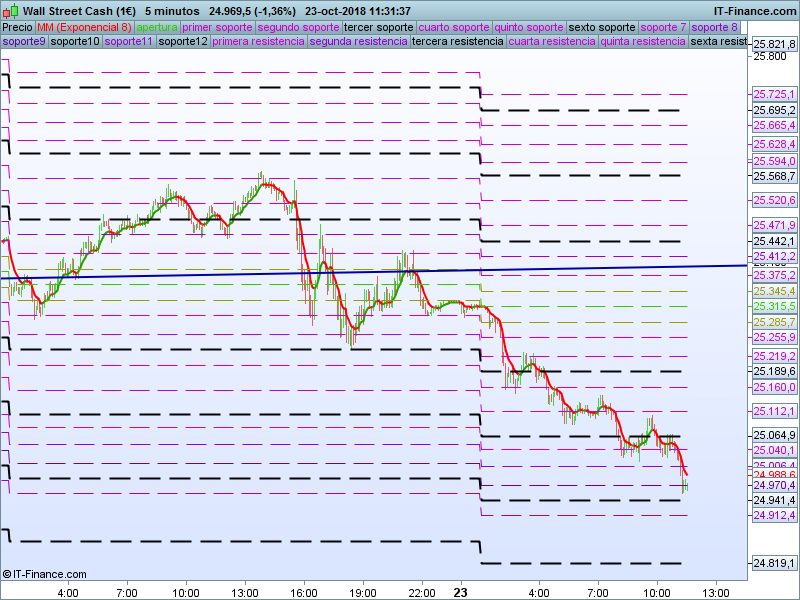Select primera resistencia label

pyautogui.click(x=258, y=41)
